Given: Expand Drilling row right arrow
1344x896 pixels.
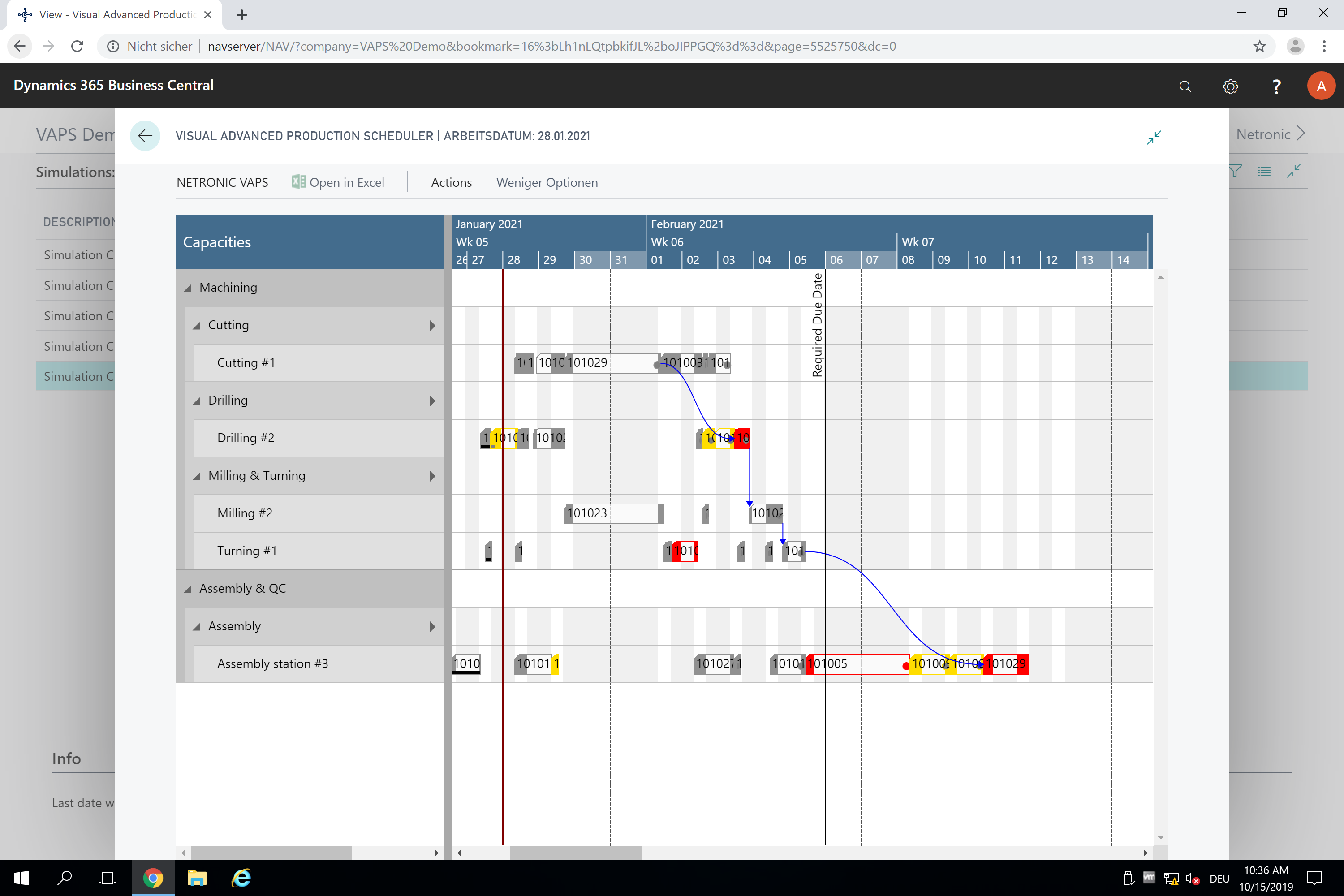Looking at the screenshot, I should point(433,401).
